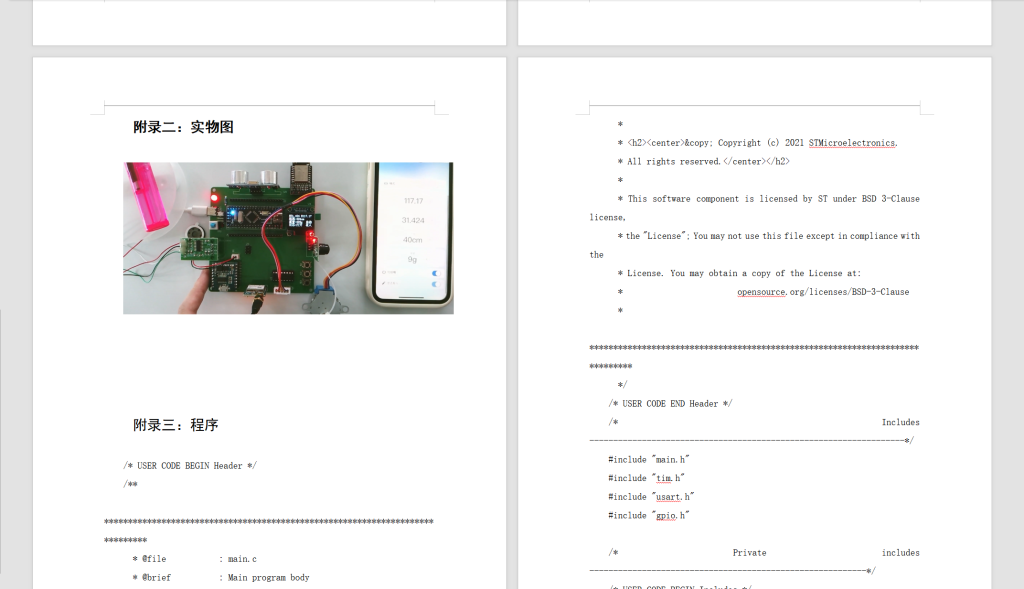Click the phone screen in the photo
Screen dimensions: 1024x589
[x=412, y=233]
